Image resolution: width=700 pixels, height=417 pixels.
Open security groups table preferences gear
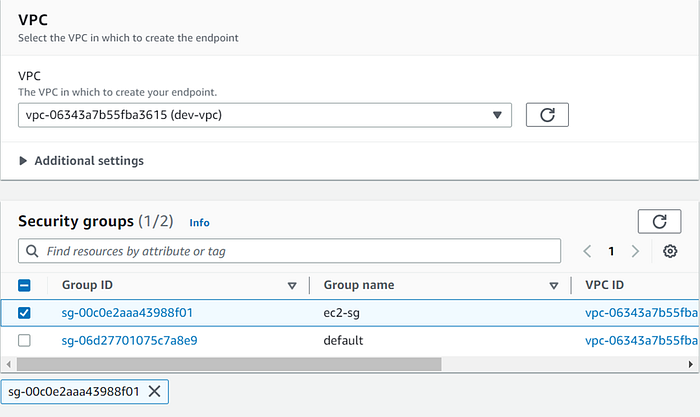pos(670,251)
